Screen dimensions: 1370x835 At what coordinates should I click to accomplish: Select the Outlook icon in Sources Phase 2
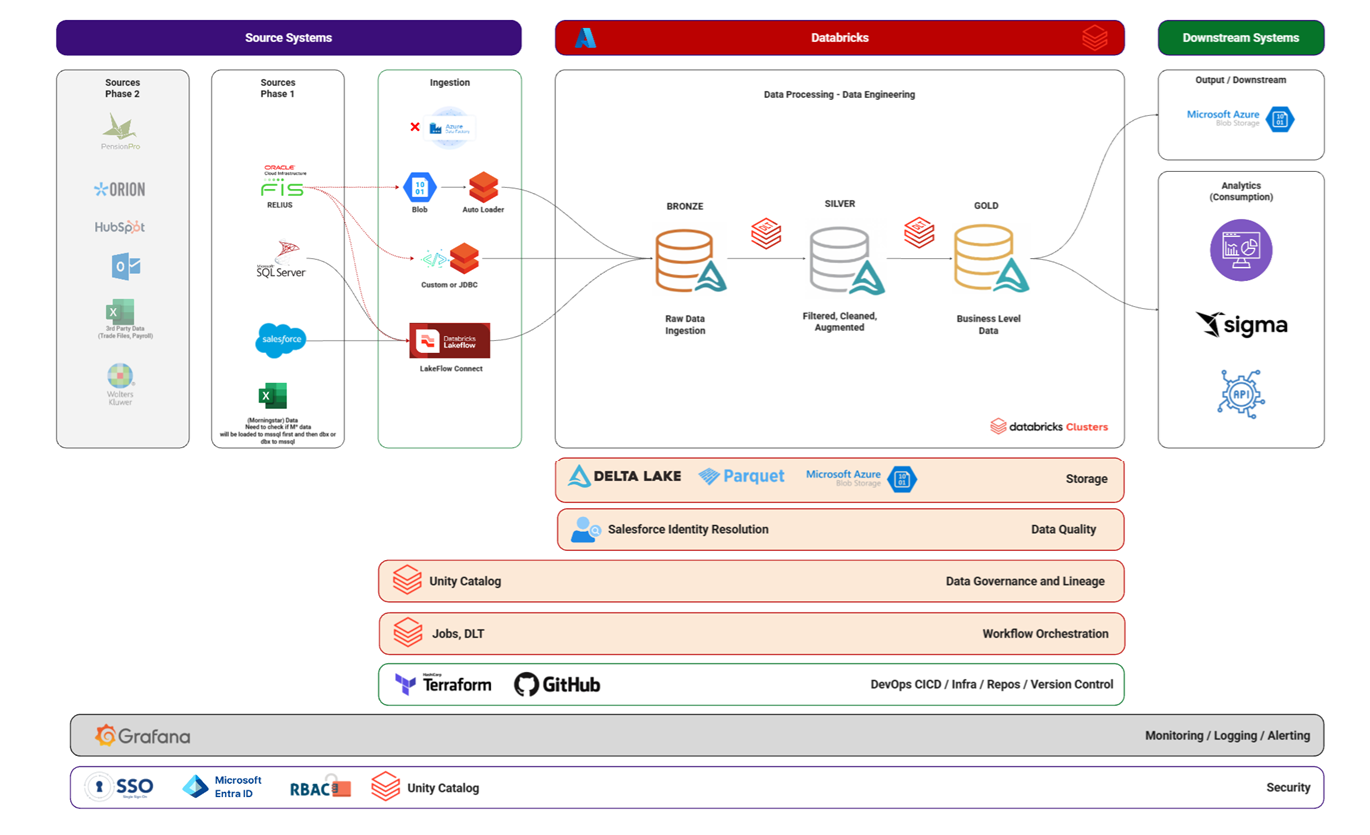(x=126, y=266)
